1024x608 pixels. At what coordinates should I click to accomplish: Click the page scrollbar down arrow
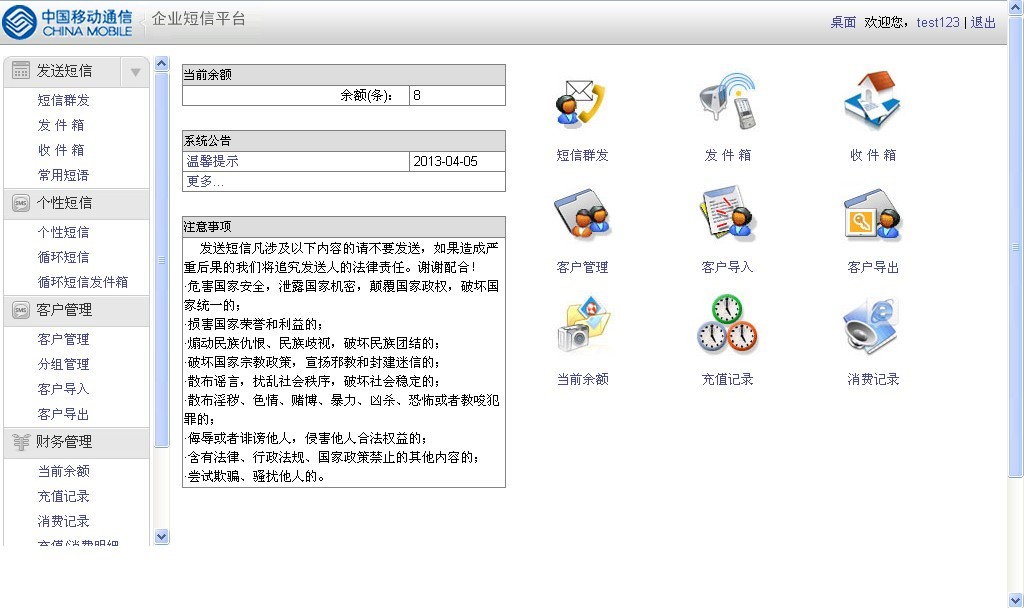1016,600
